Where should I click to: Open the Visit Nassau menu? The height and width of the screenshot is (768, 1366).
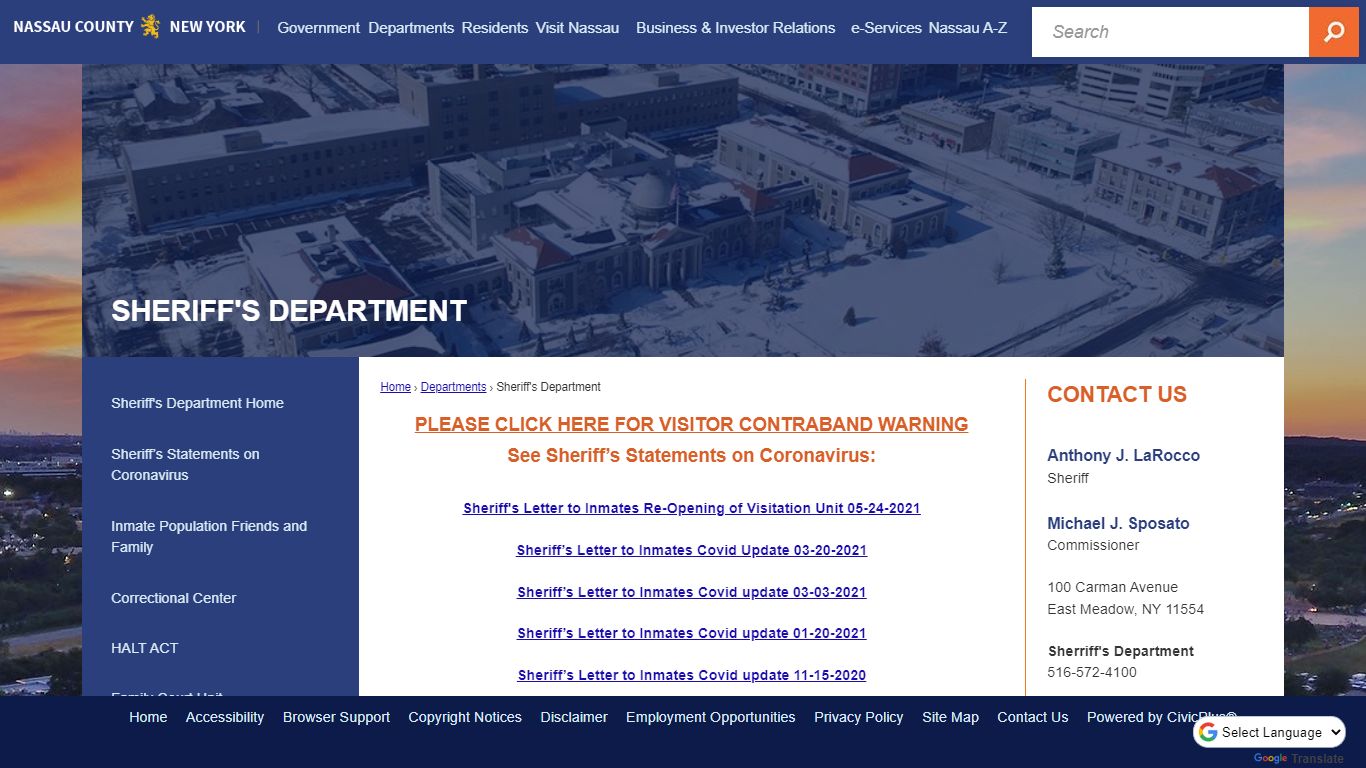577,28
